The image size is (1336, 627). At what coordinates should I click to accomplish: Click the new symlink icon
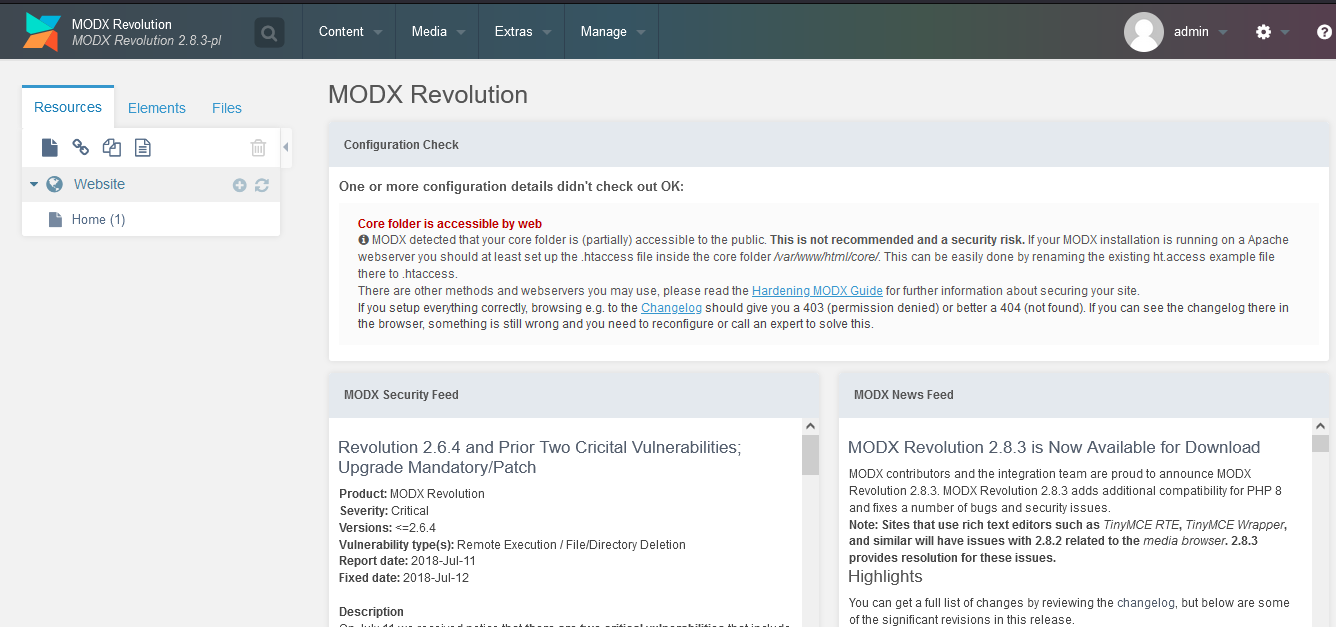point(112,148)
